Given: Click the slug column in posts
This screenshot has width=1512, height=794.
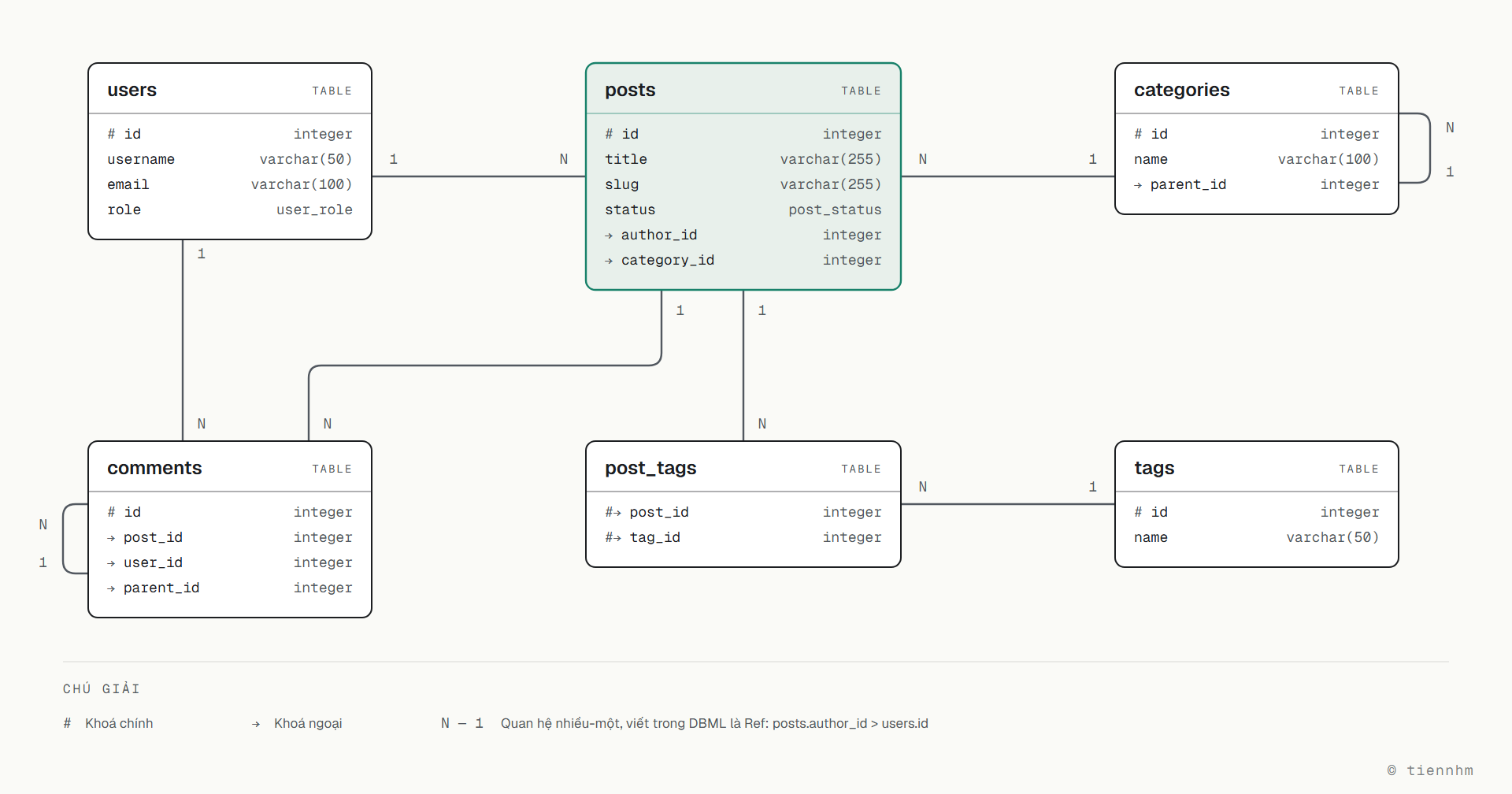Looking at the screenshot, I should point(622,184).
